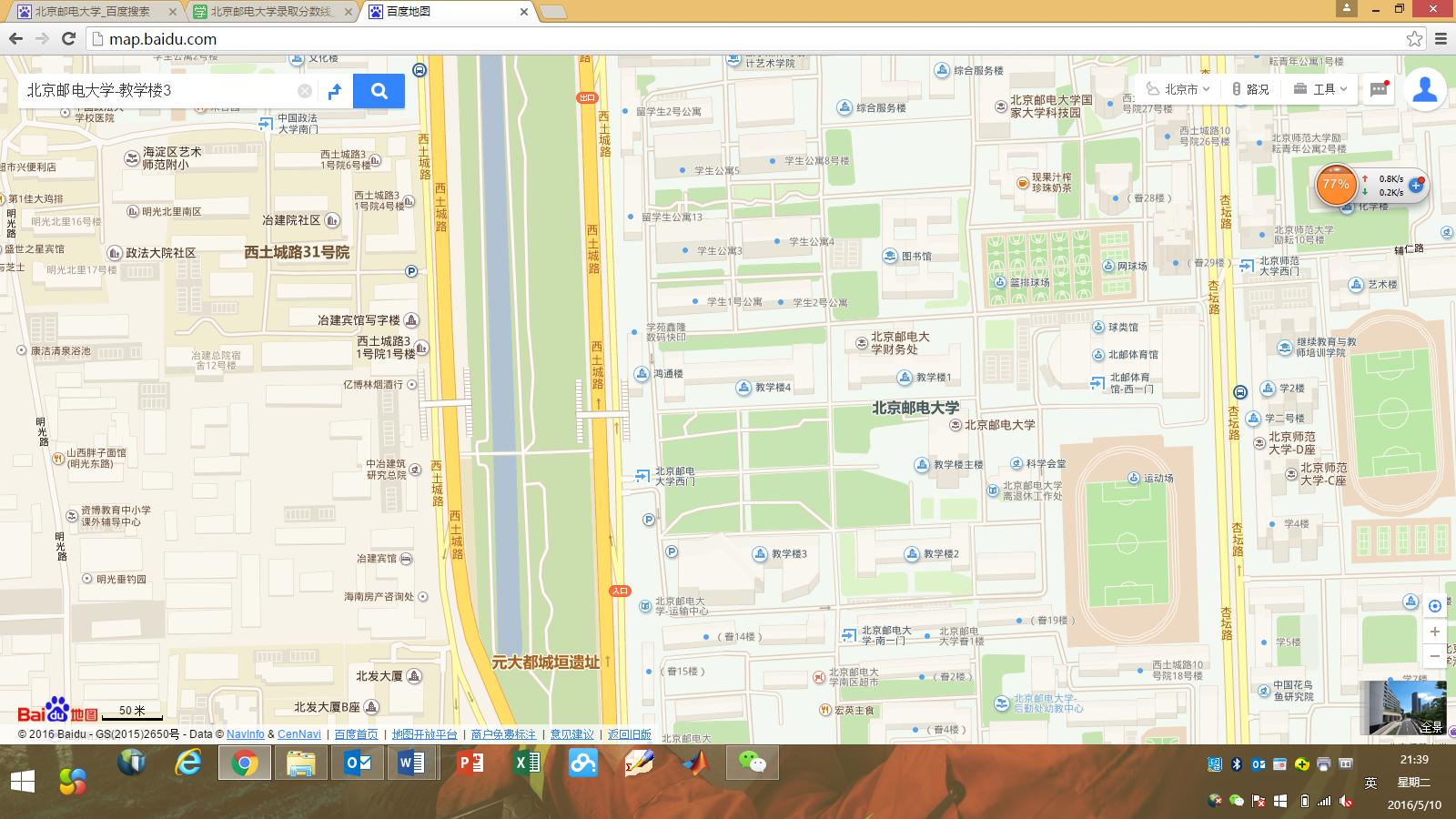Bookmark this page with the star
This screenshot has width=1456, height=819.
point(1414,38)
